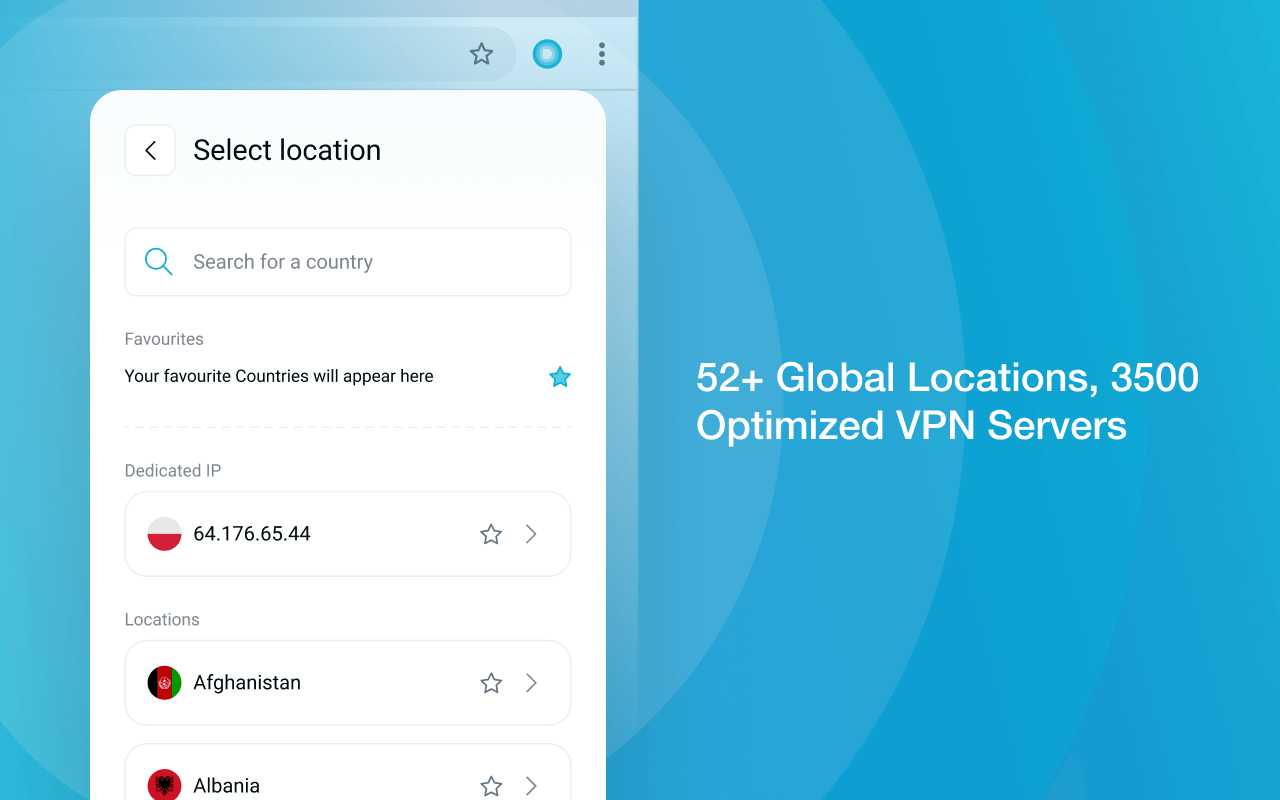Select Afghanistan from the locations list
Image resolution: width=1280 pixels, height=800 pixels.
point(348,683)
